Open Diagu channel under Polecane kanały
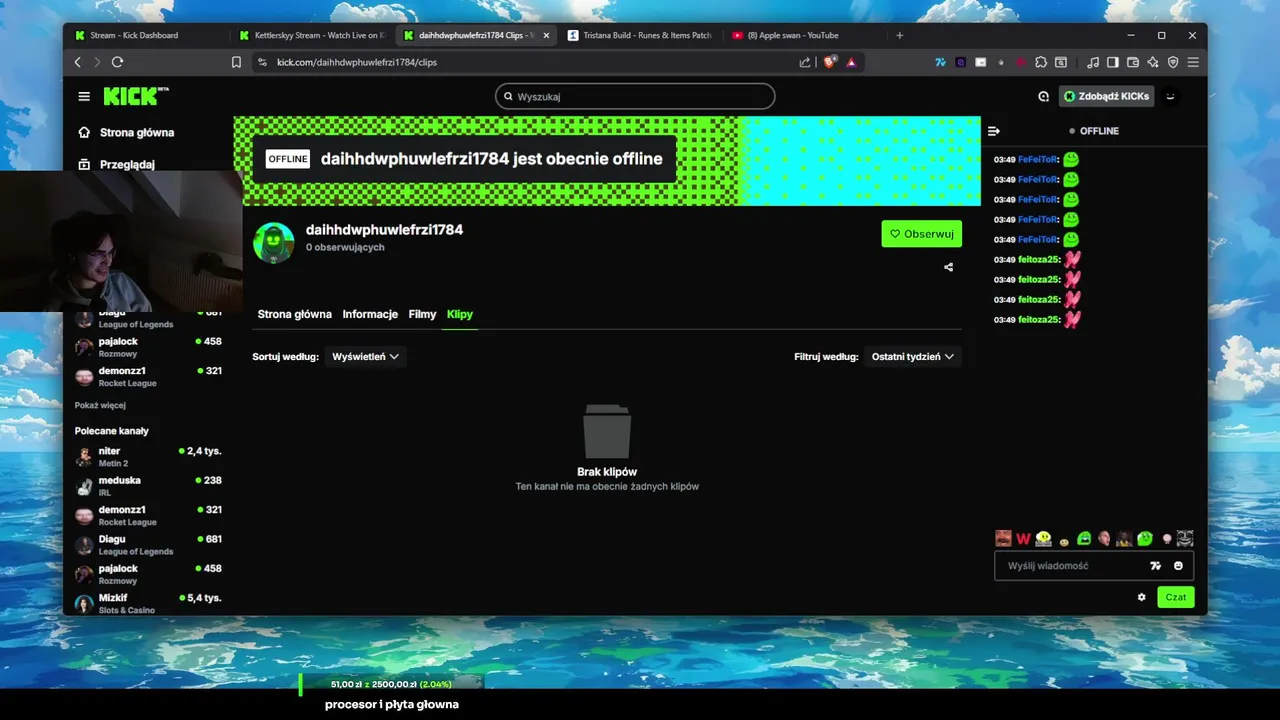The image size is (1280, 720). (x=148, y=545)
